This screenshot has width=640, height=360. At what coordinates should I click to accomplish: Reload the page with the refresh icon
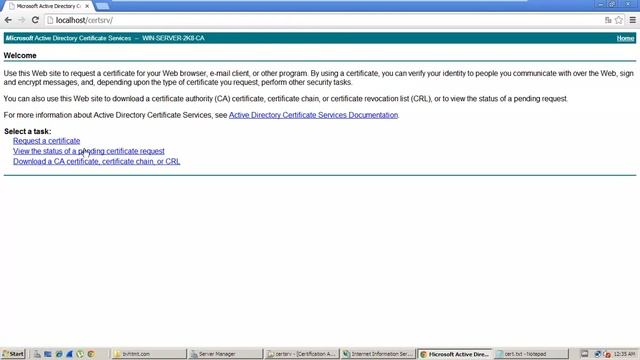[x=35, y=20]
